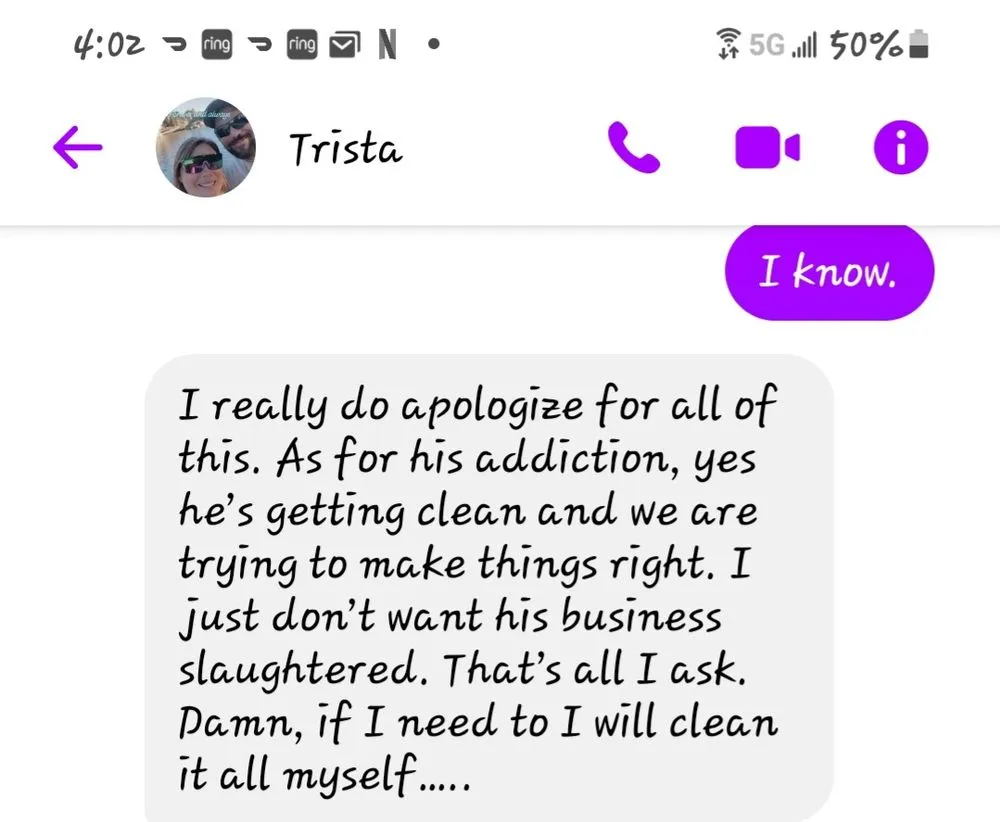Tap the missed call arrow before first ring icon
The image size is (1000, 822).
click(x=174, y=45)
